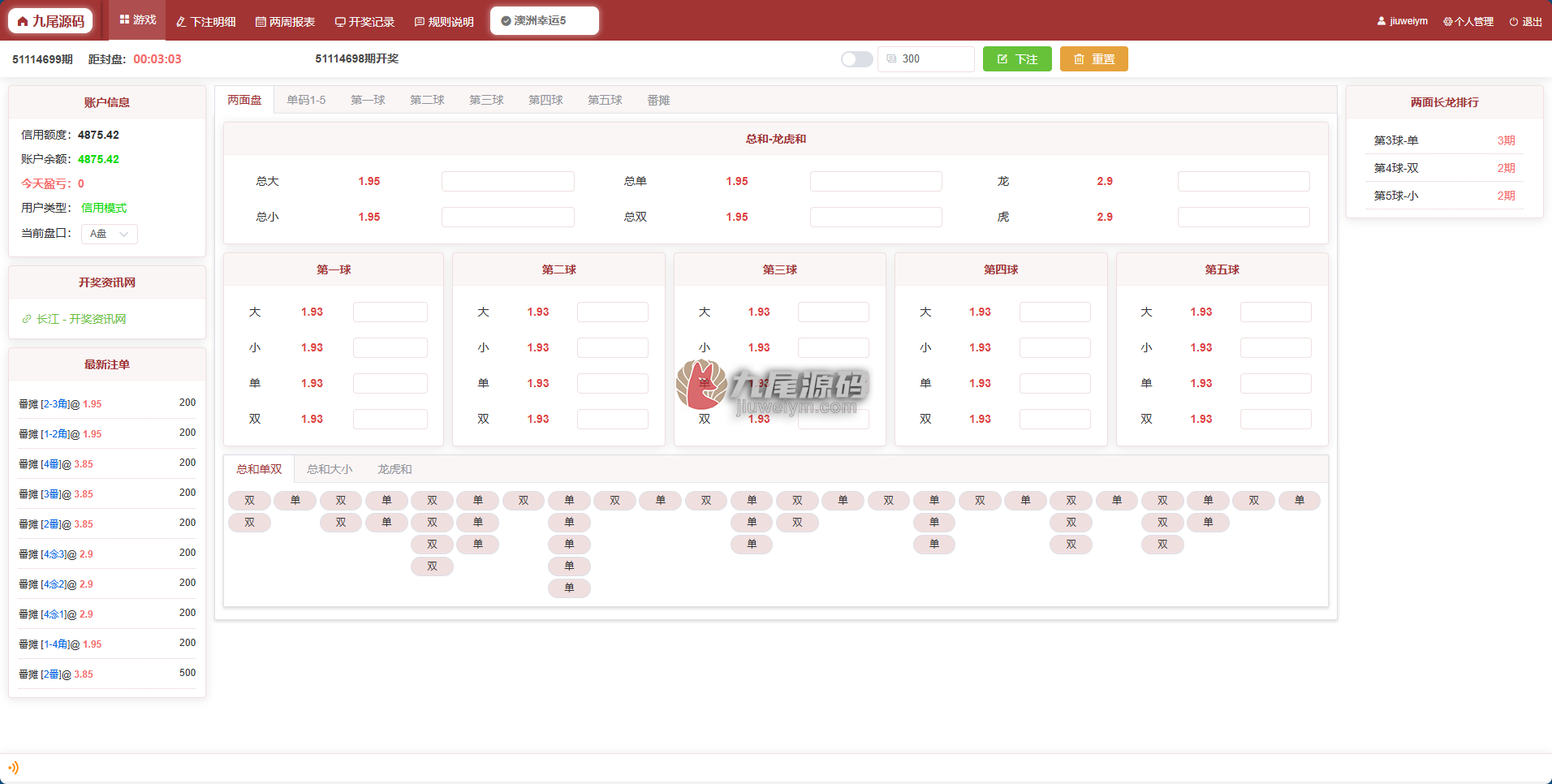Click 第四球 双 input field
The image size is (1552, 784).
tap(1055, 419)
